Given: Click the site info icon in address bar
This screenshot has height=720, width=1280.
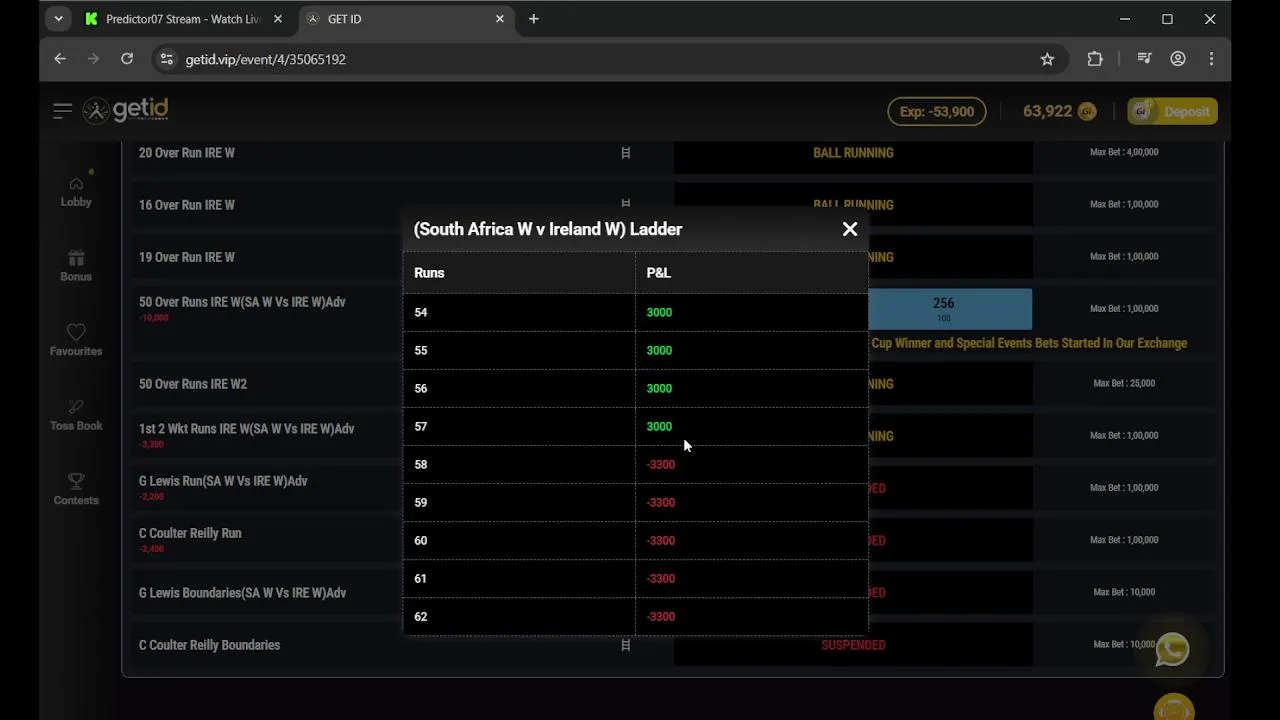Looking at the screenshot, I should coord(167,59).
